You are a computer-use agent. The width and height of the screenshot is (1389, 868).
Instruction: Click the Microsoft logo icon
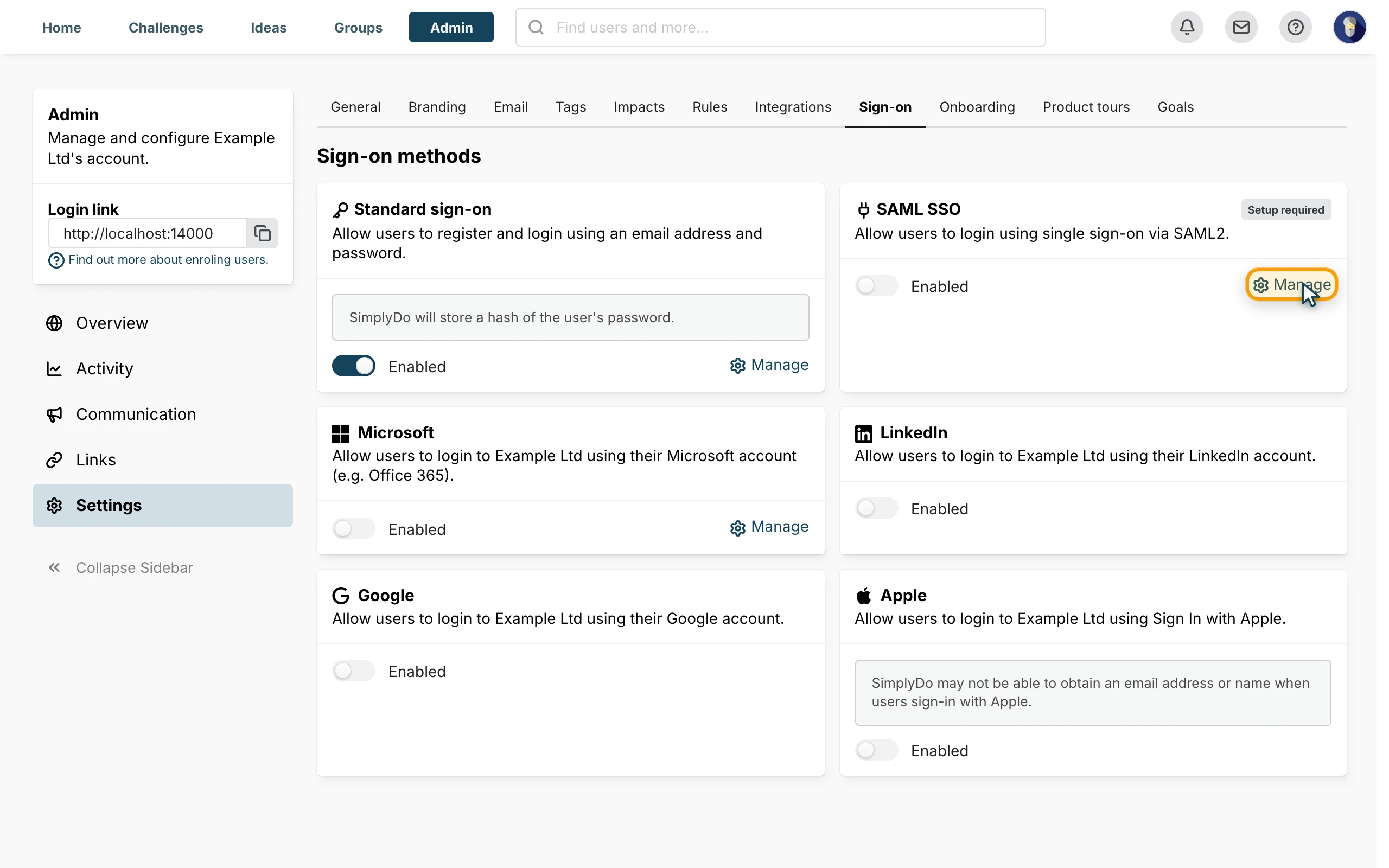(x=340, y=433)
